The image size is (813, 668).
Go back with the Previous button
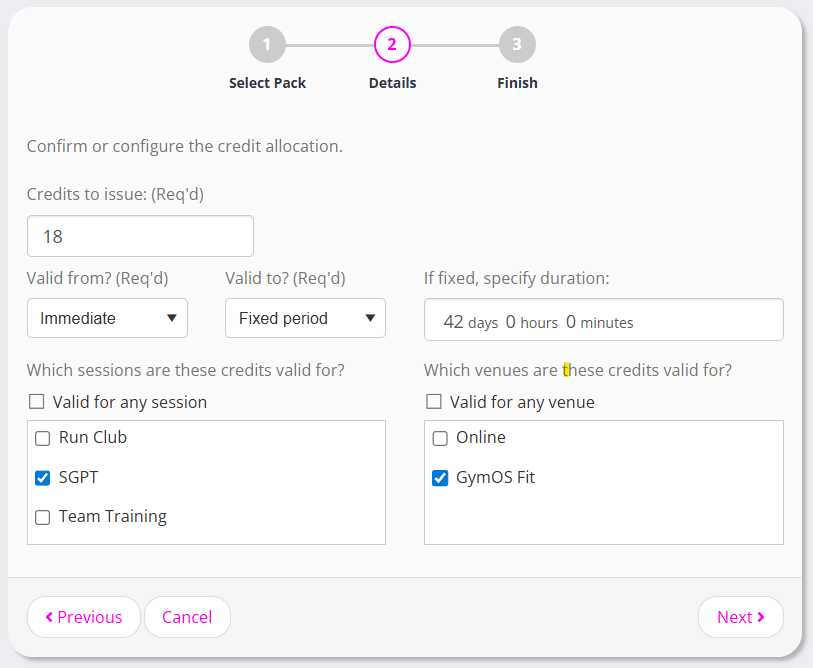tap(84, 617)
